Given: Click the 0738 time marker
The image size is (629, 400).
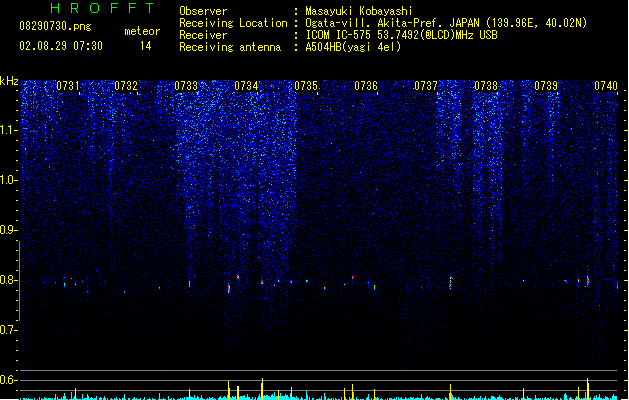Looking at the screenshot, I should 486,86.
